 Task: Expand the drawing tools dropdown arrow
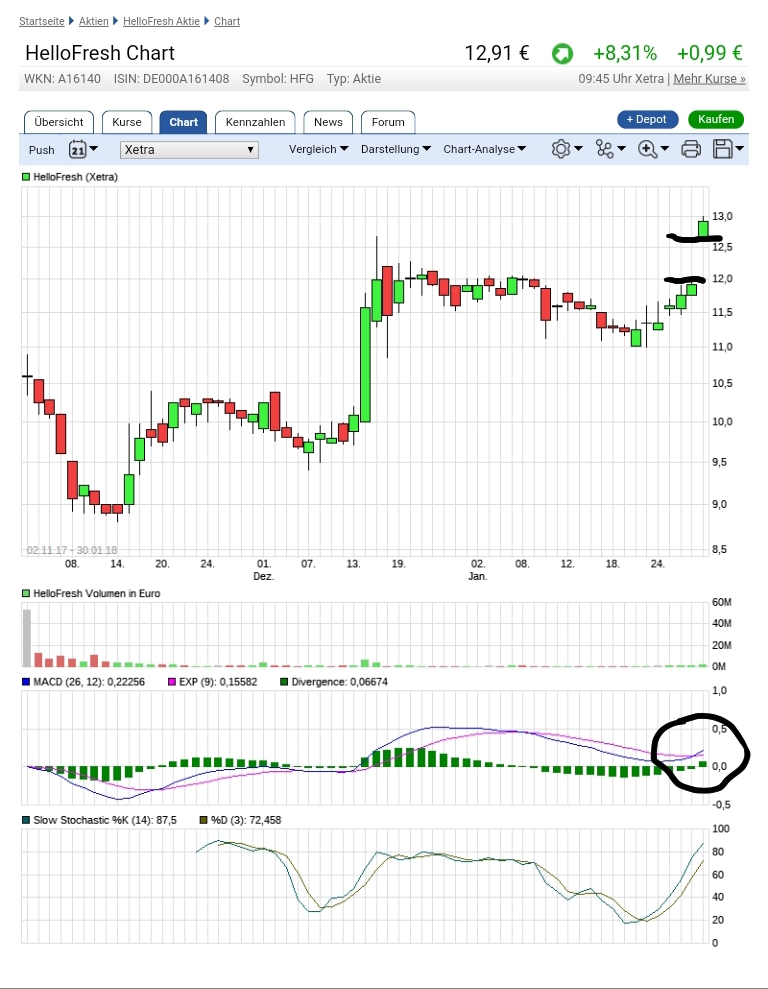pyautogui.click(x=622, y=149)
